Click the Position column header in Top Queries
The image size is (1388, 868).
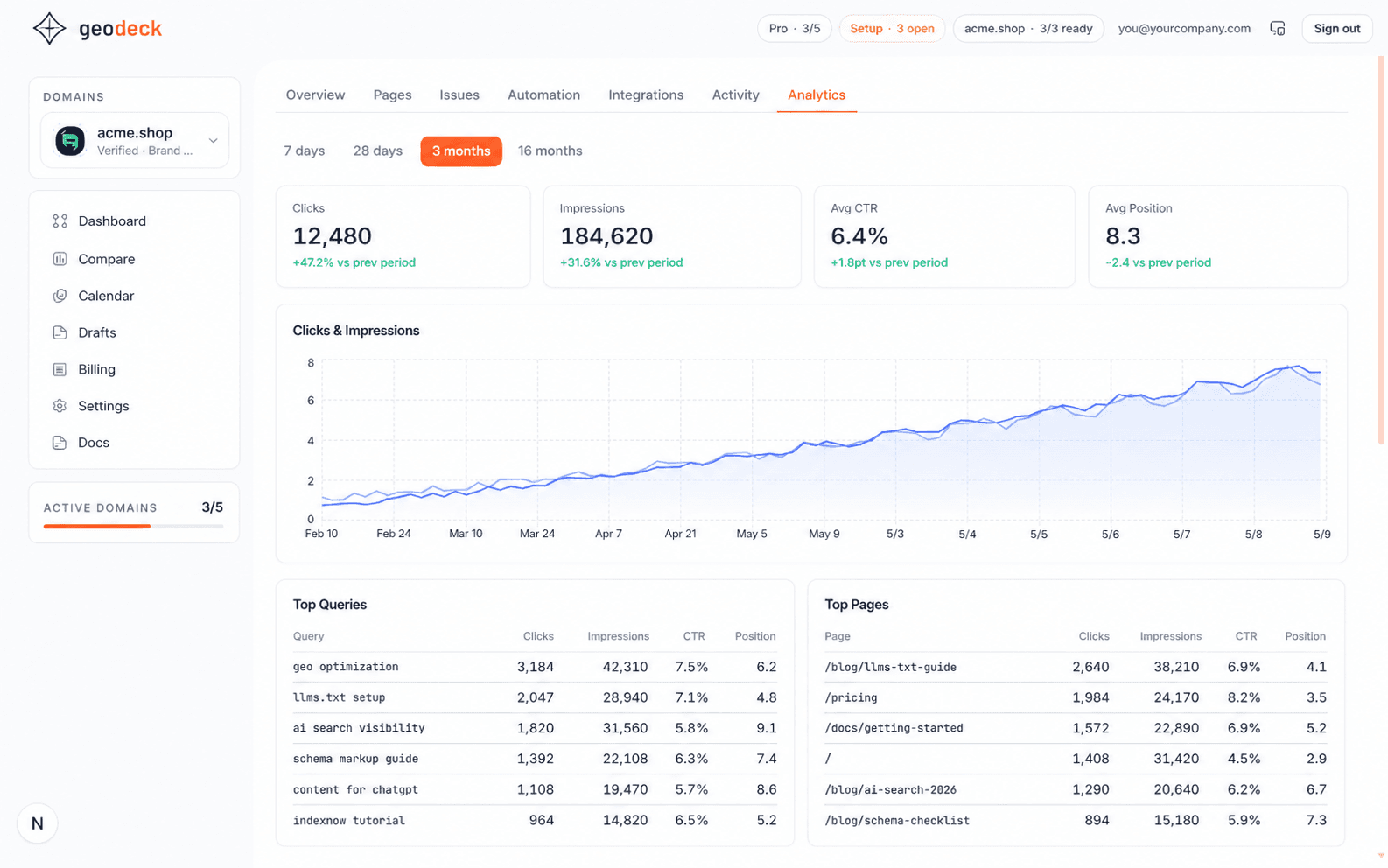click(755, 636)
